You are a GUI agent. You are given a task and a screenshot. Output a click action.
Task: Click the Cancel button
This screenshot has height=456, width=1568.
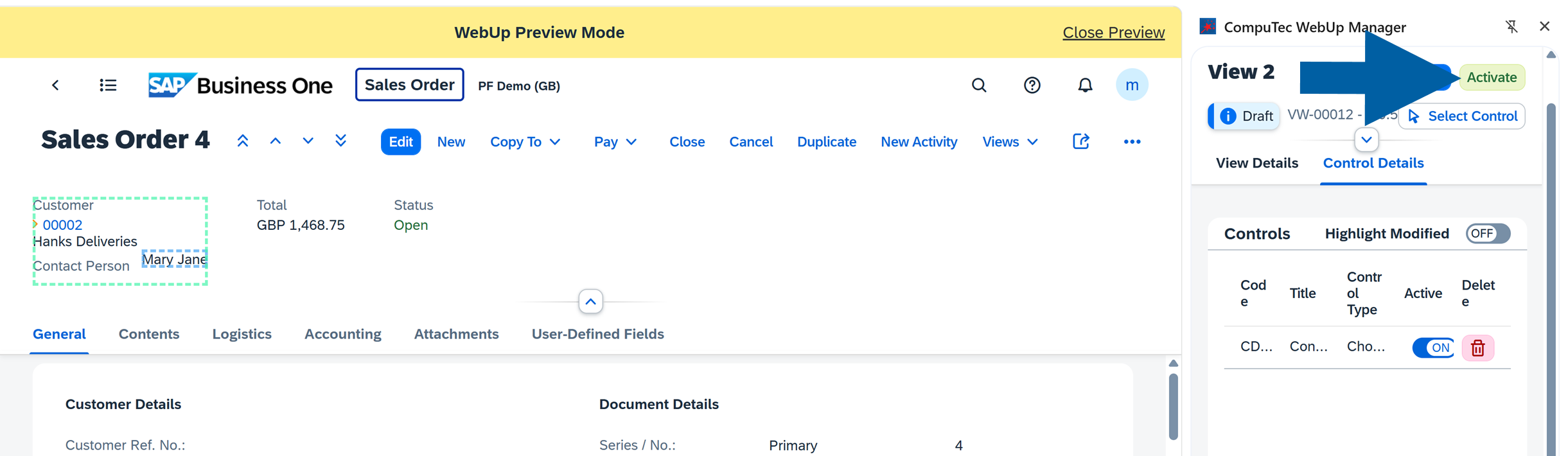click(751, 142)
